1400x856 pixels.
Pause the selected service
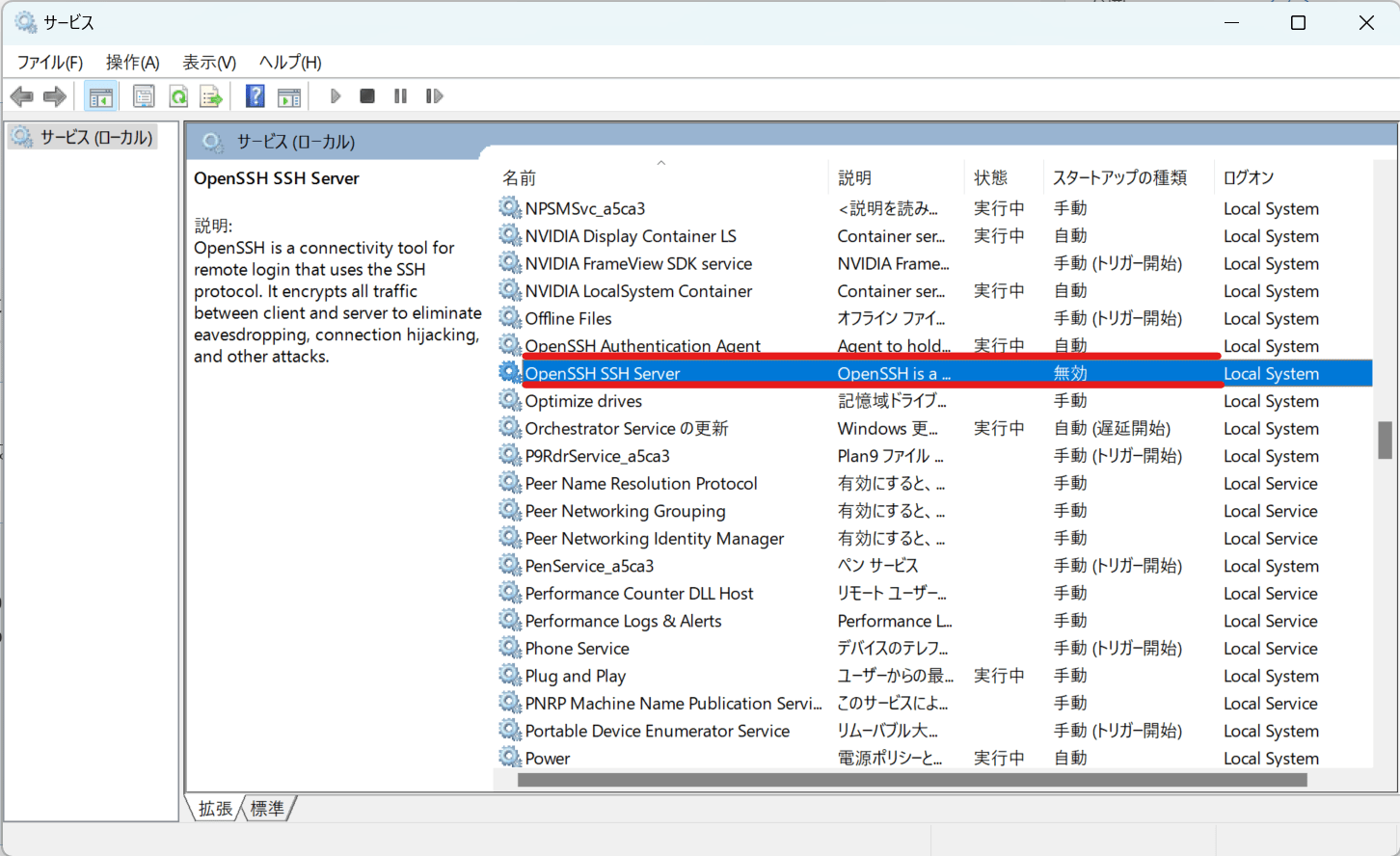point(400,95)
